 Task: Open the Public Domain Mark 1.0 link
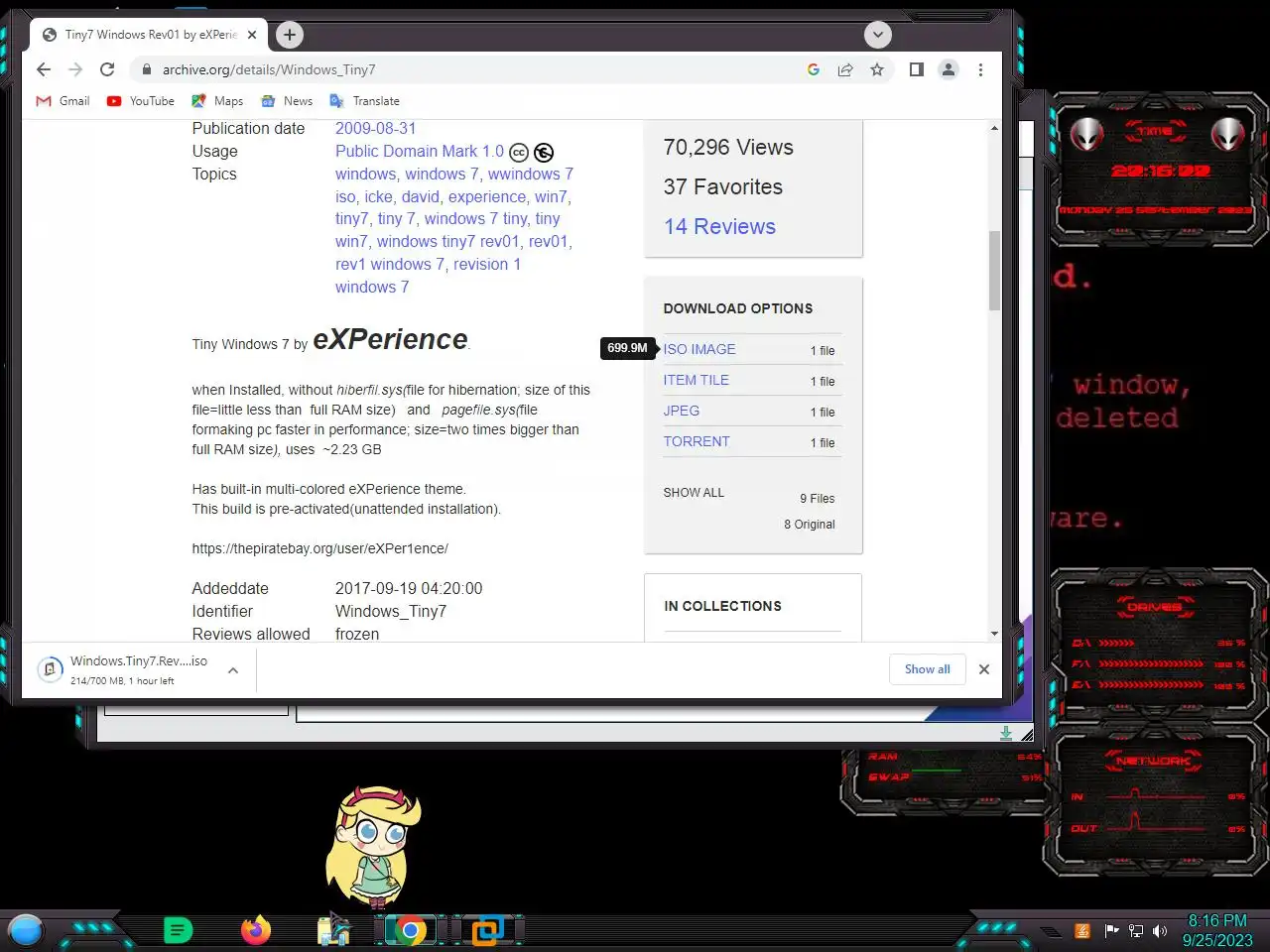420,151
